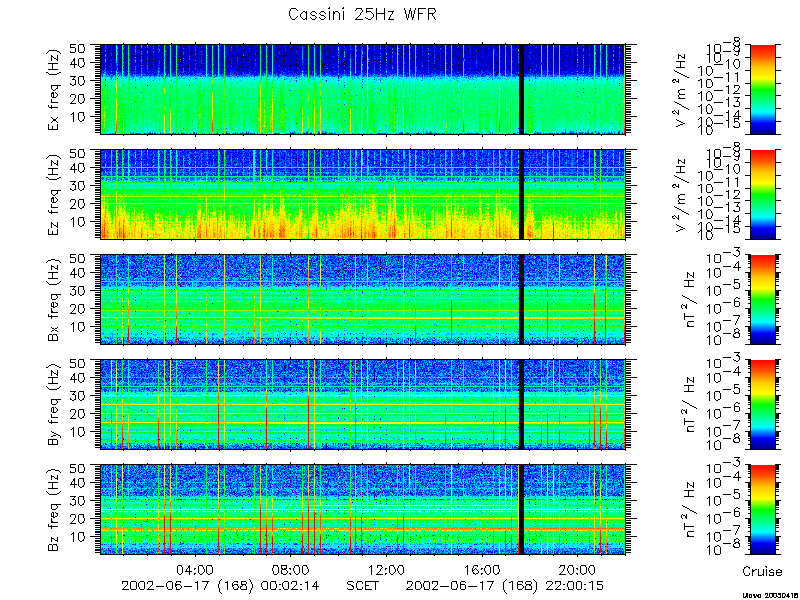Click the color bar beside the Ex panel

click(x=762, y=89)
